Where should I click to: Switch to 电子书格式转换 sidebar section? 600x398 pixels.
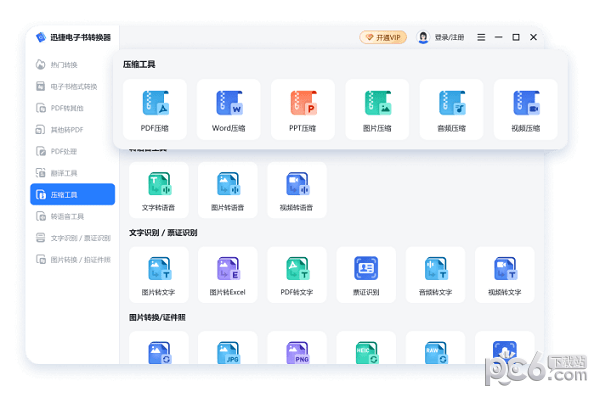point(72,86)
